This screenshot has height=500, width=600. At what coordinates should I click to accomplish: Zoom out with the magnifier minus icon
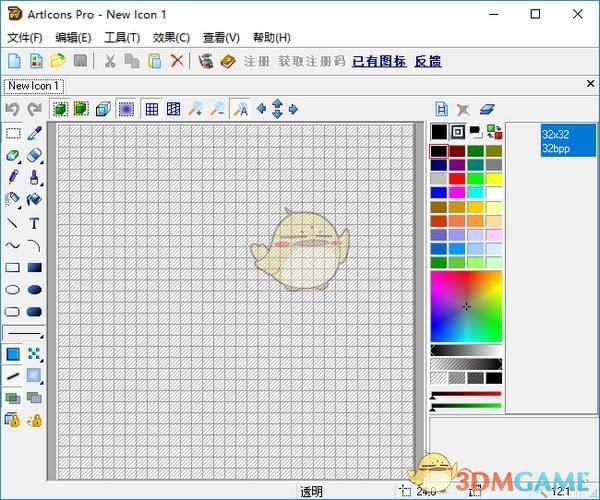pyautogui.click(x=217, y=109)
